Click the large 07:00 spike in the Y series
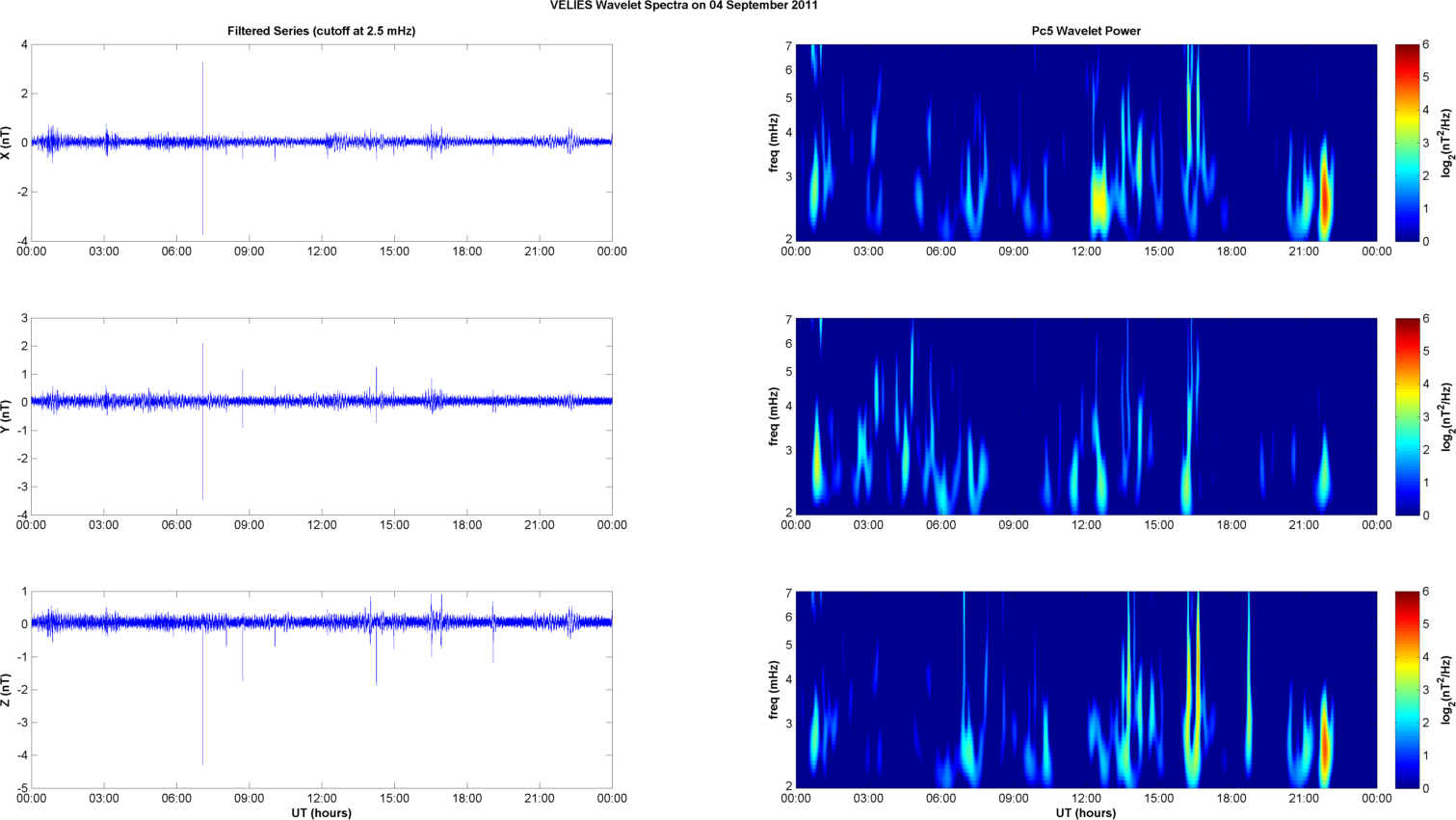This screenshot has height=820, width=1456. point(202,421)
